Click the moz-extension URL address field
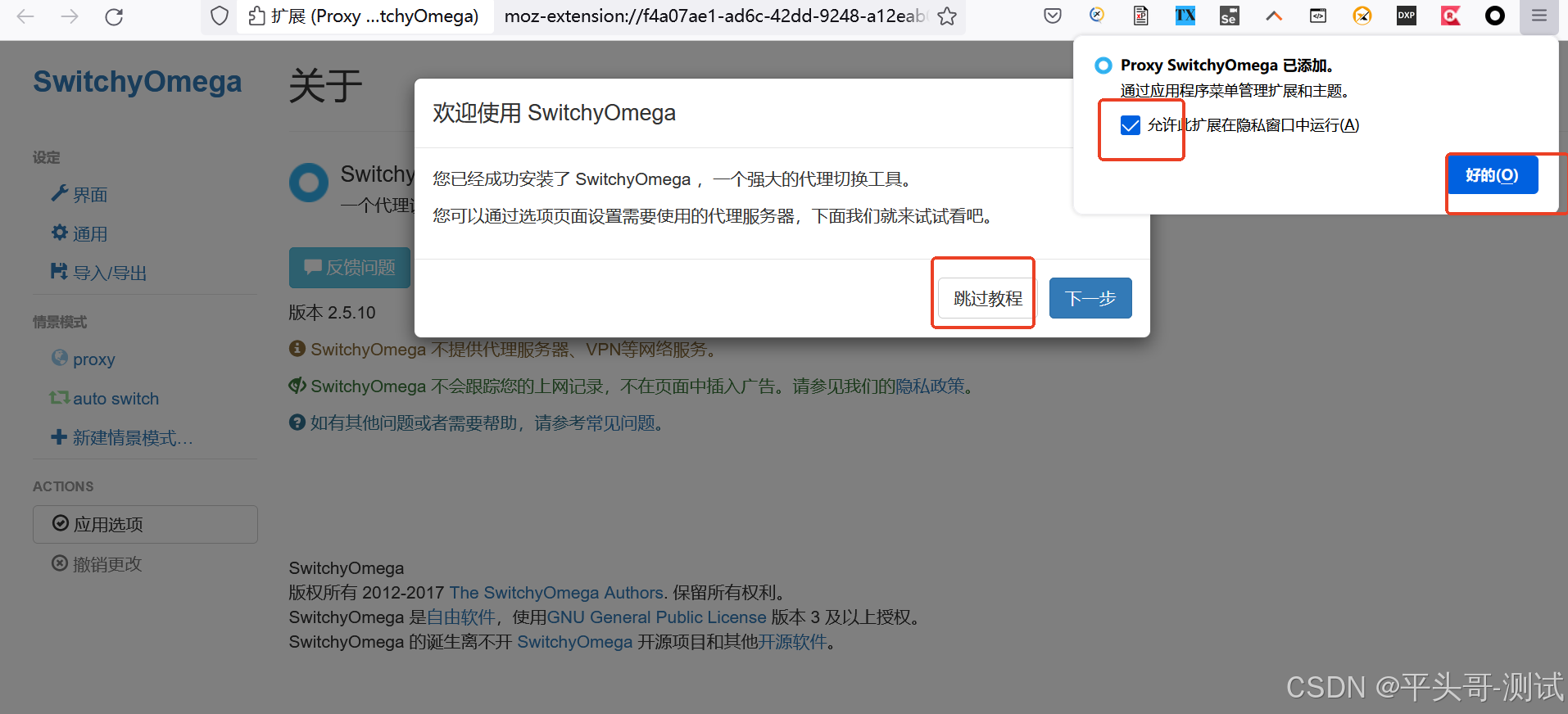Screen dimensions: 1568x714 [x=715, y=16]
